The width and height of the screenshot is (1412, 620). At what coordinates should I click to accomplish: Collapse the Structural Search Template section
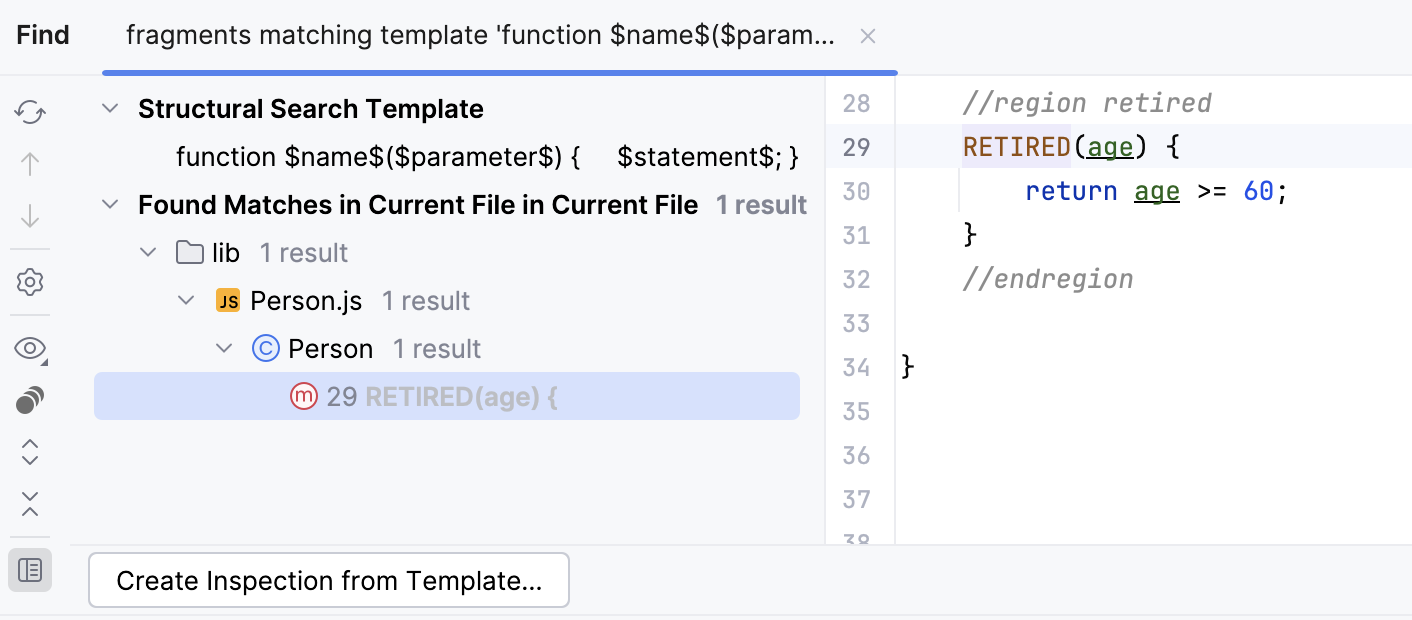[110, 108]
